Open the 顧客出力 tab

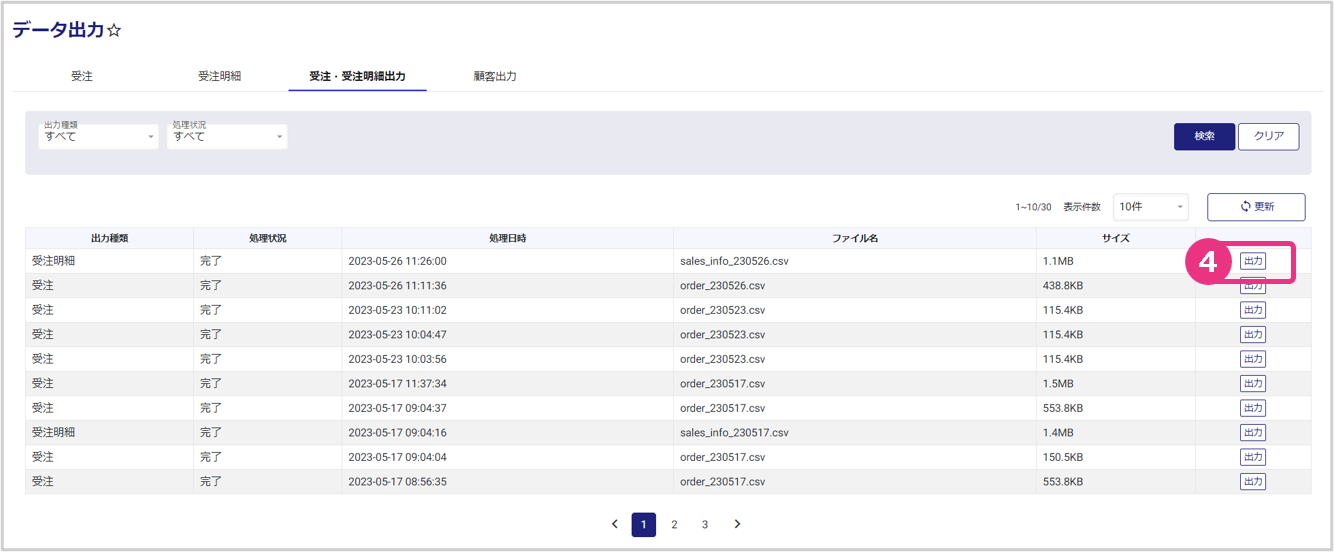[495, 76]
